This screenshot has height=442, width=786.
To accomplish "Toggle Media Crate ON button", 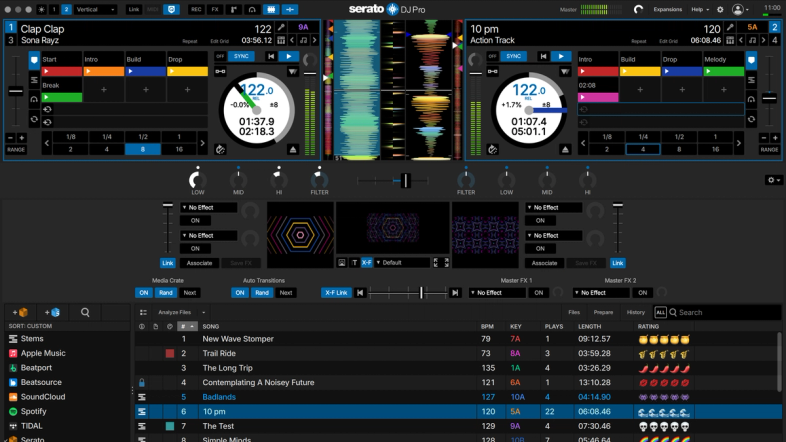I will click(x=144, y=293).
